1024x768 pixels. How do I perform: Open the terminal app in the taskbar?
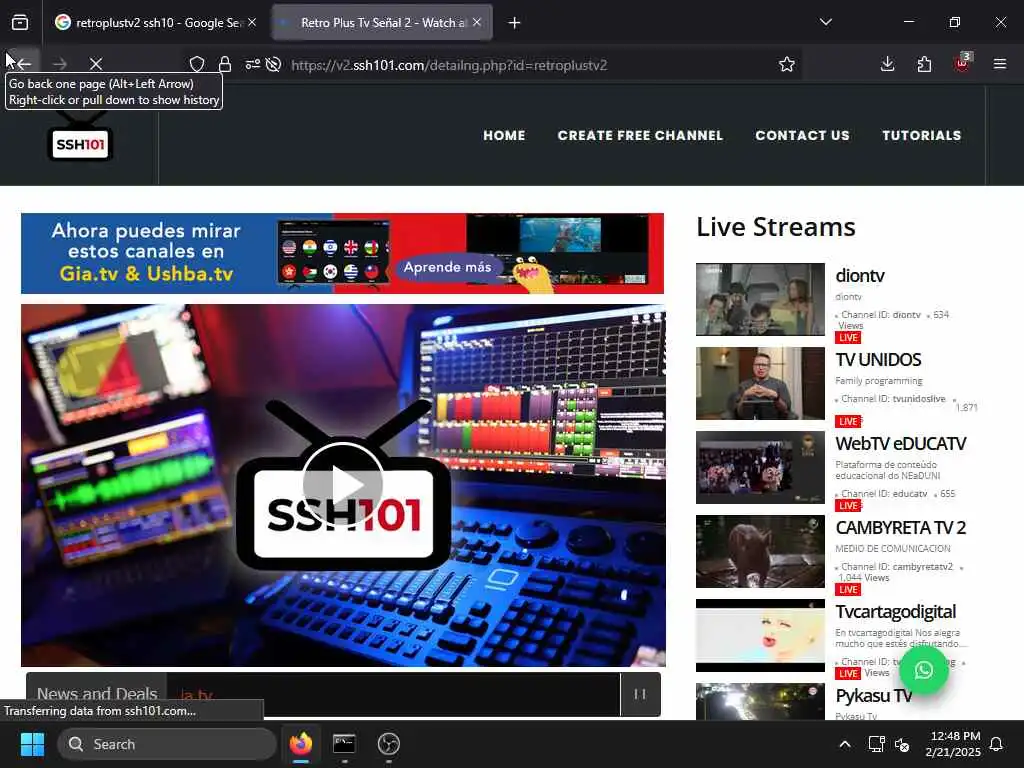(344, 744)
